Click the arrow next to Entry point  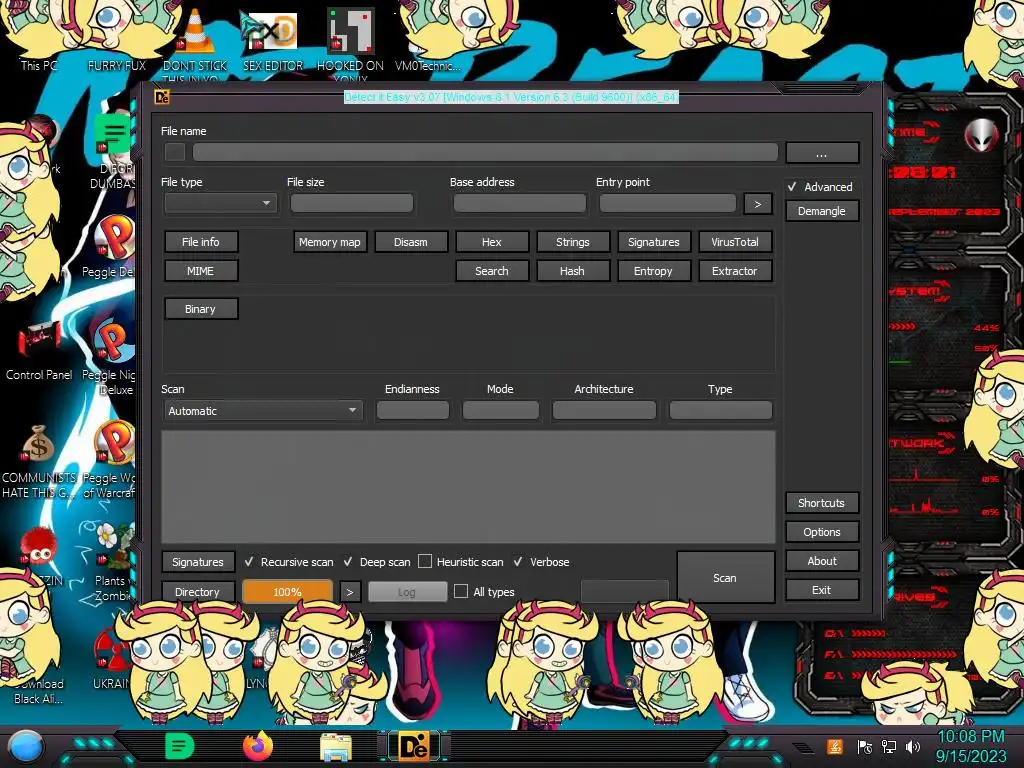point(758,204)
